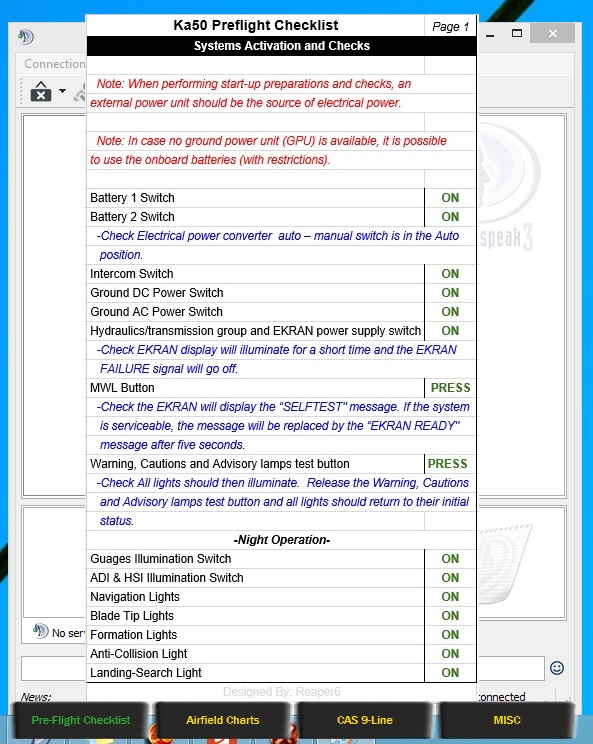This screenshot has width=593, height=744.
Task: Select the 'MWL Button' row label
Action: pos(122,388)
